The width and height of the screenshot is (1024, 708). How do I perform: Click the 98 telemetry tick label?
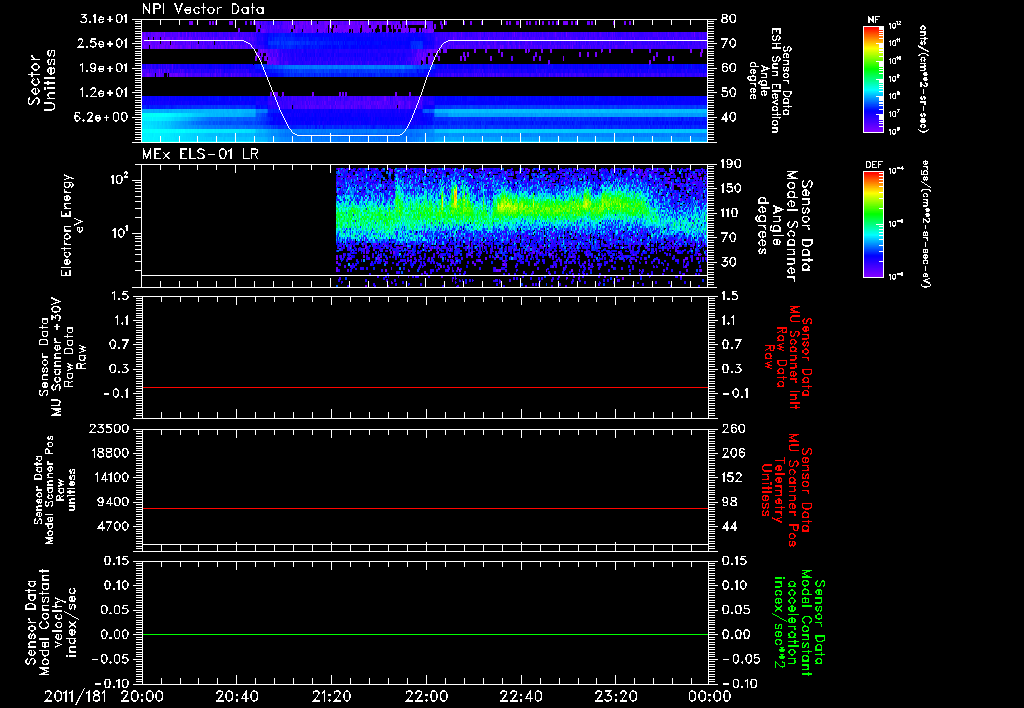tap(729, 502)
